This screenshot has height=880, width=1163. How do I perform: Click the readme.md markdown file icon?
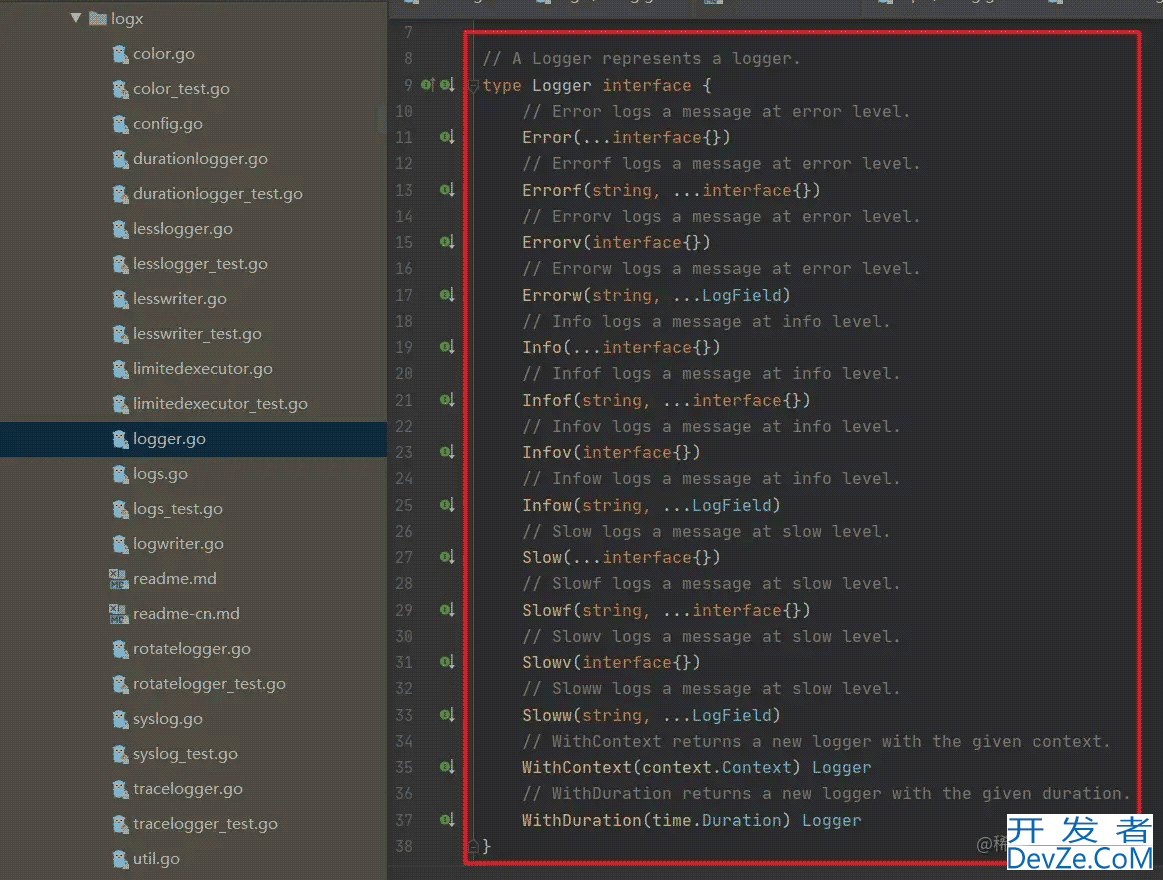pos(119,579)
